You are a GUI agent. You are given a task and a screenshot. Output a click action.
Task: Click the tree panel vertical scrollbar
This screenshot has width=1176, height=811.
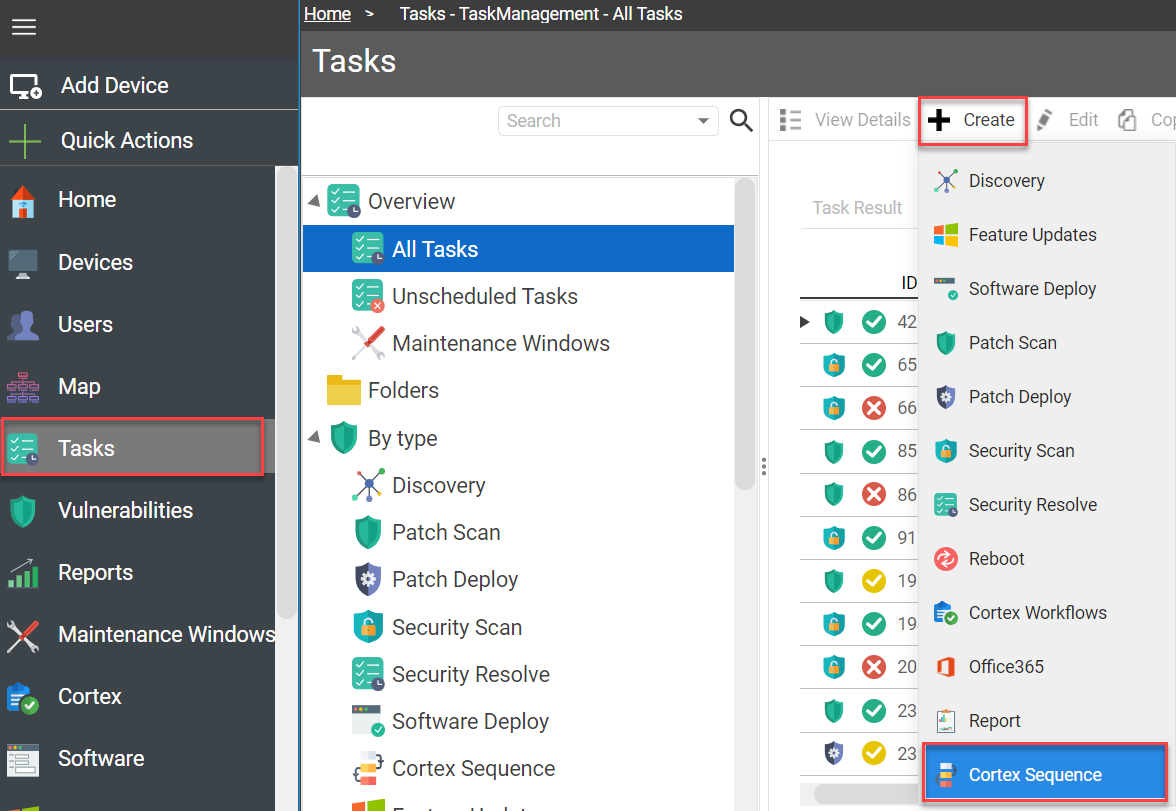pyautogui.click(x=745, y=334)
